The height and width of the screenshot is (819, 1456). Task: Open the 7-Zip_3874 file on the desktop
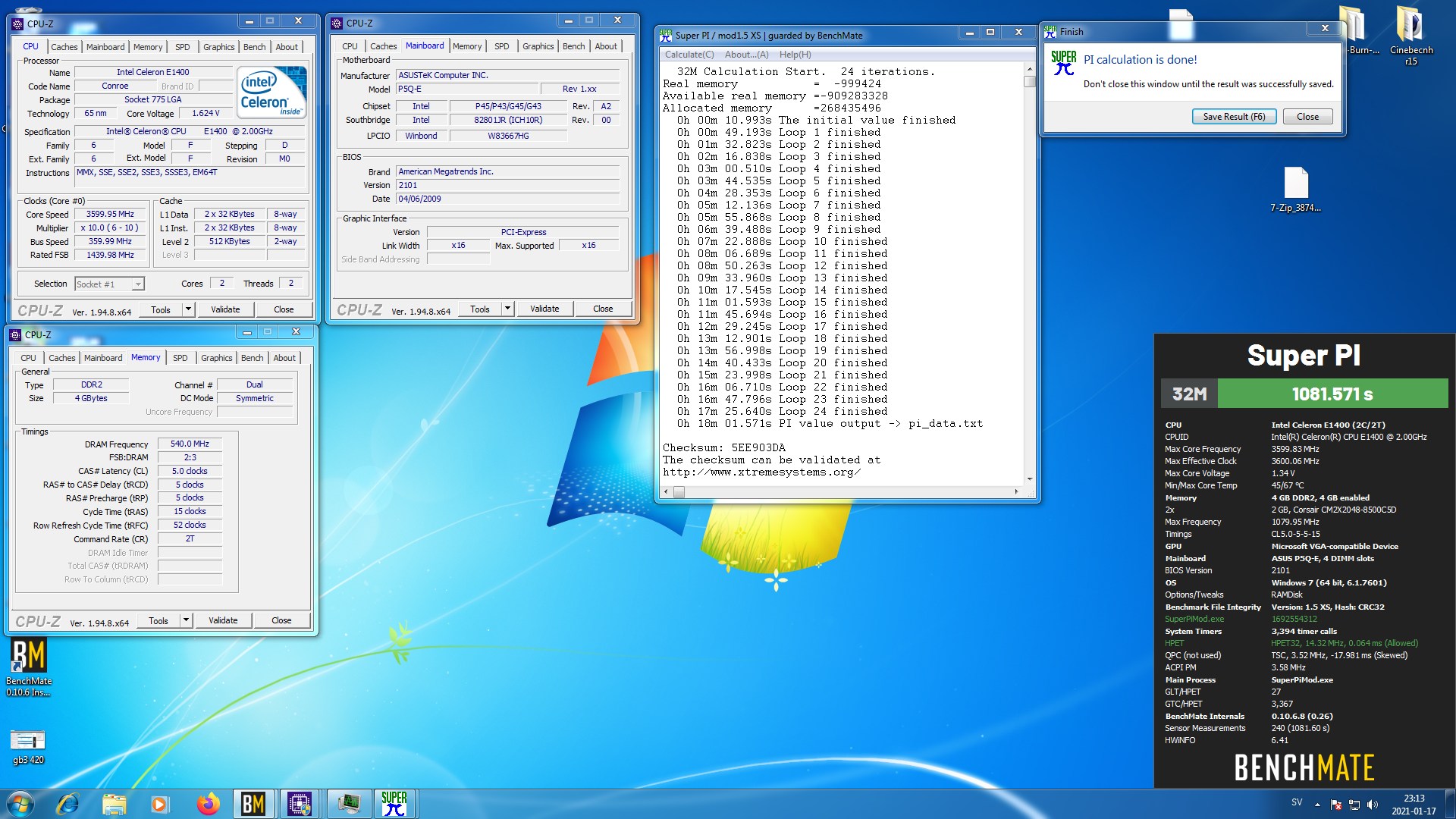tap(1296, 190)
